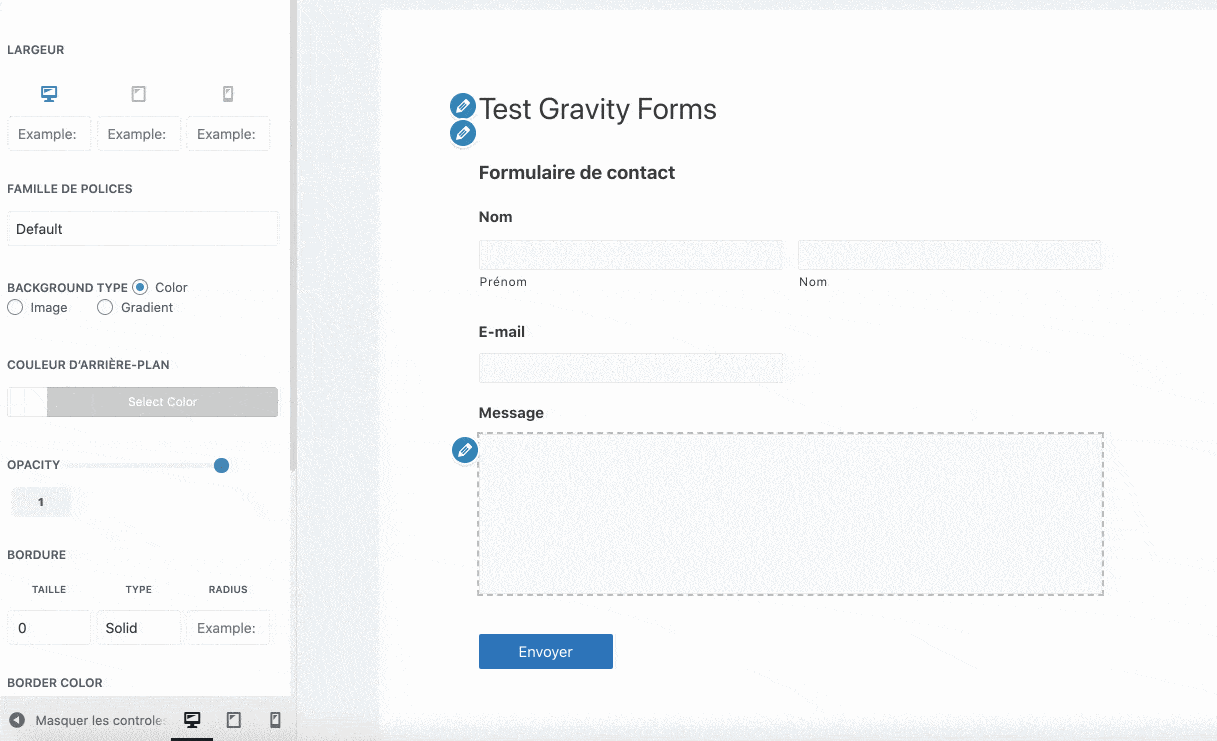Click edit pencil beside Test Gravity Forms title
The width and height of the screenshot is (1217, 741).
pos(462,106)
